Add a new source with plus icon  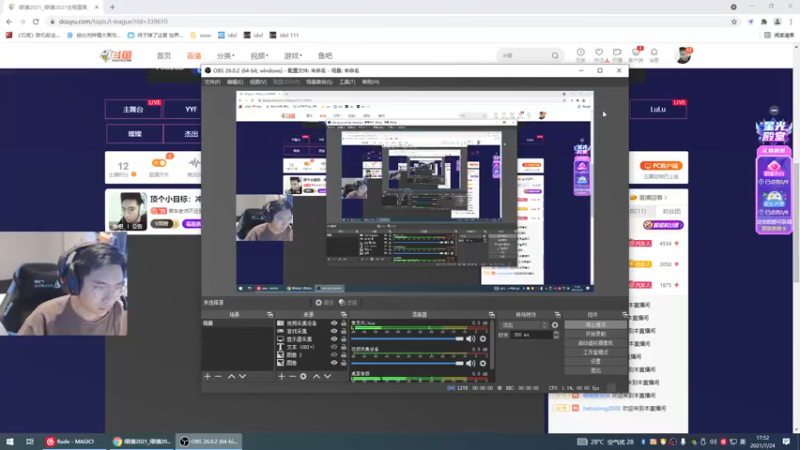pyautogui.click(x=281, y=377)
